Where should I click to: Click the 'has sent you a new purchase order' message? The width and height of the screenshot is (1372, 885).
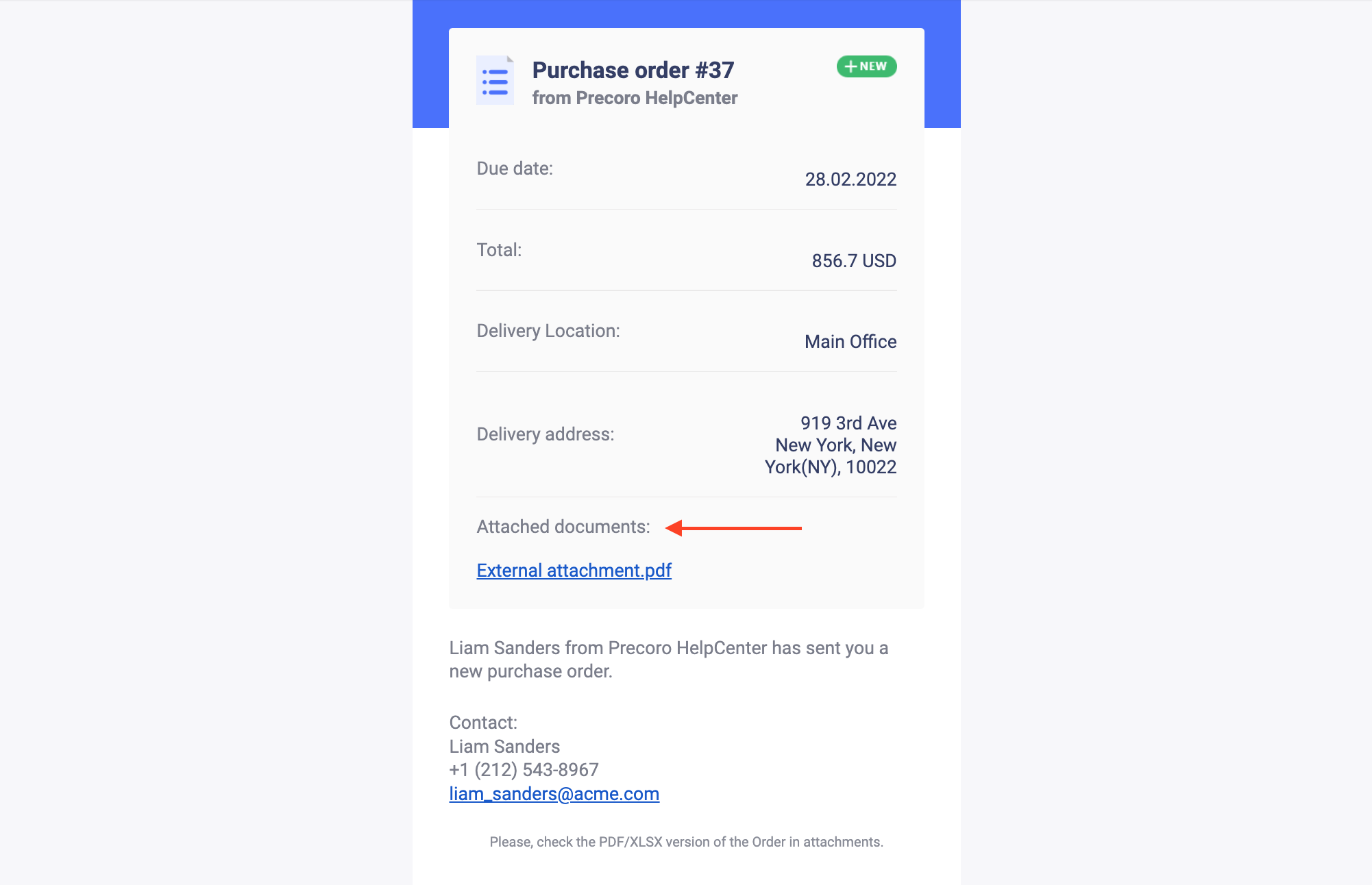[x=668, y=660]
